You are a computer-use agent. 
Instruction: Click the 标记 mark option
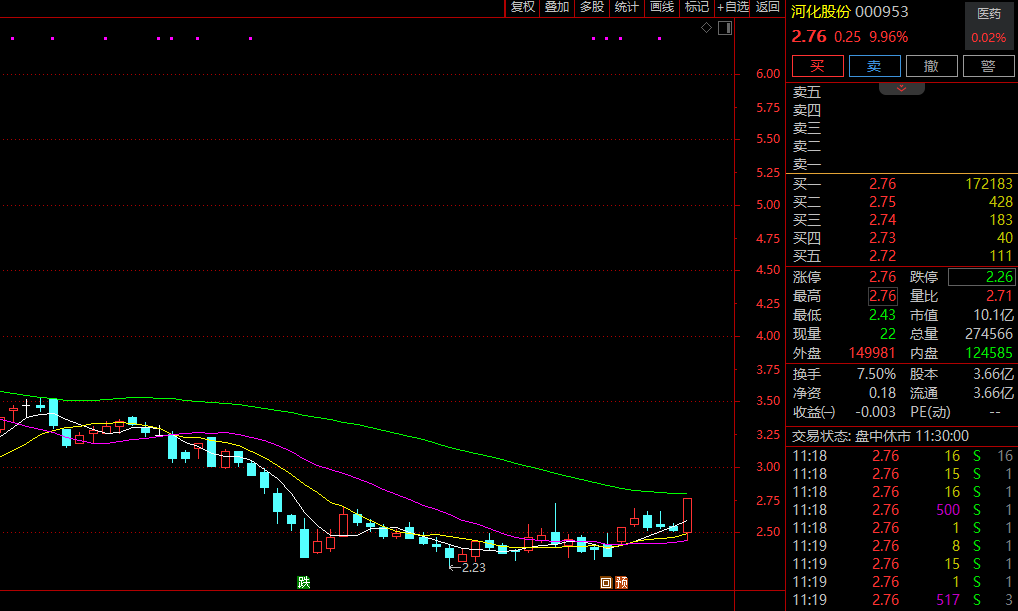[x=697, y=7]
